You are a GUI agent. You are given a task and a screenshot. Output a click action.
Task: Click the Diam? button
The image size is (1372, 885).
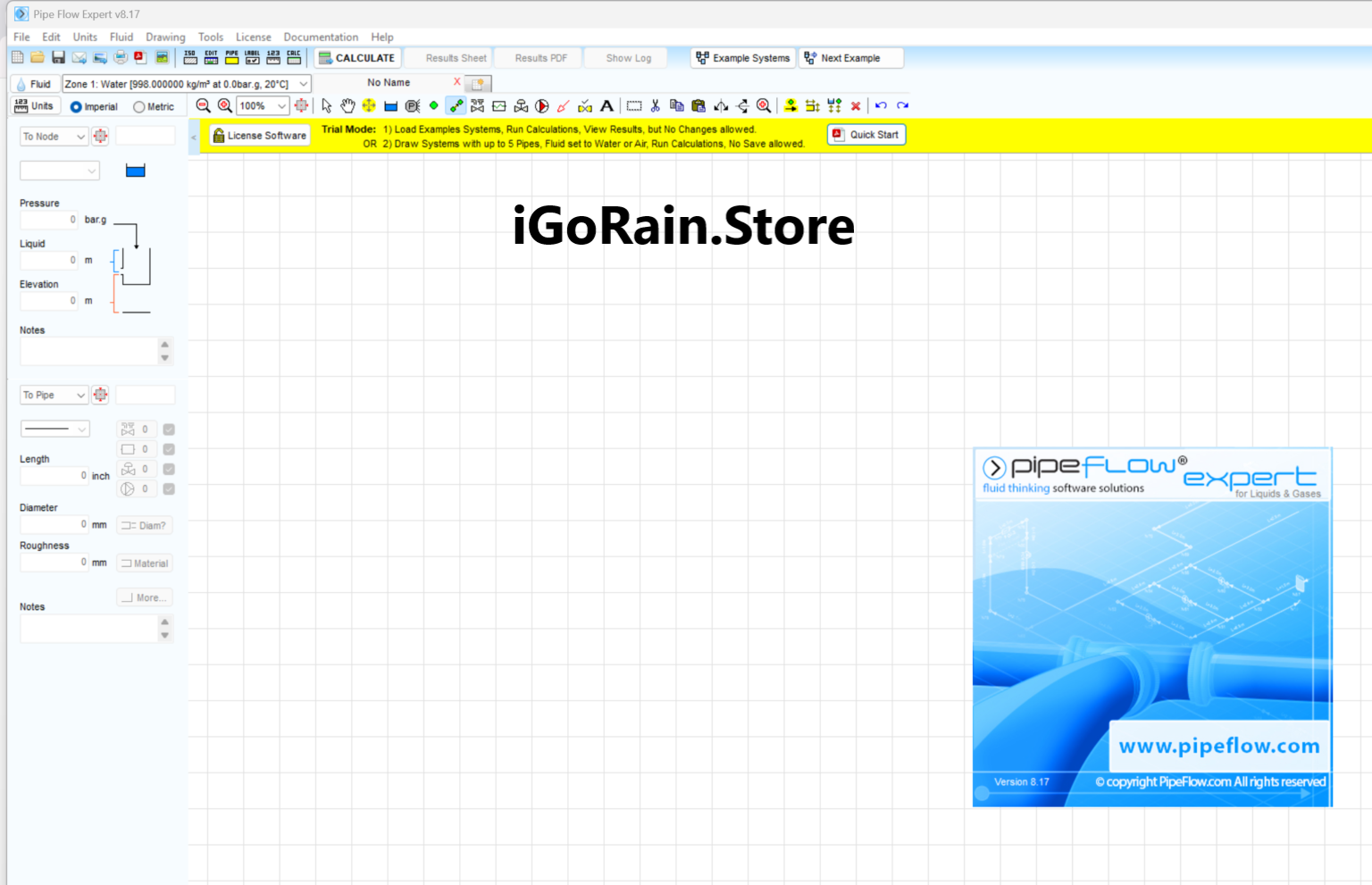coord(144,525)
